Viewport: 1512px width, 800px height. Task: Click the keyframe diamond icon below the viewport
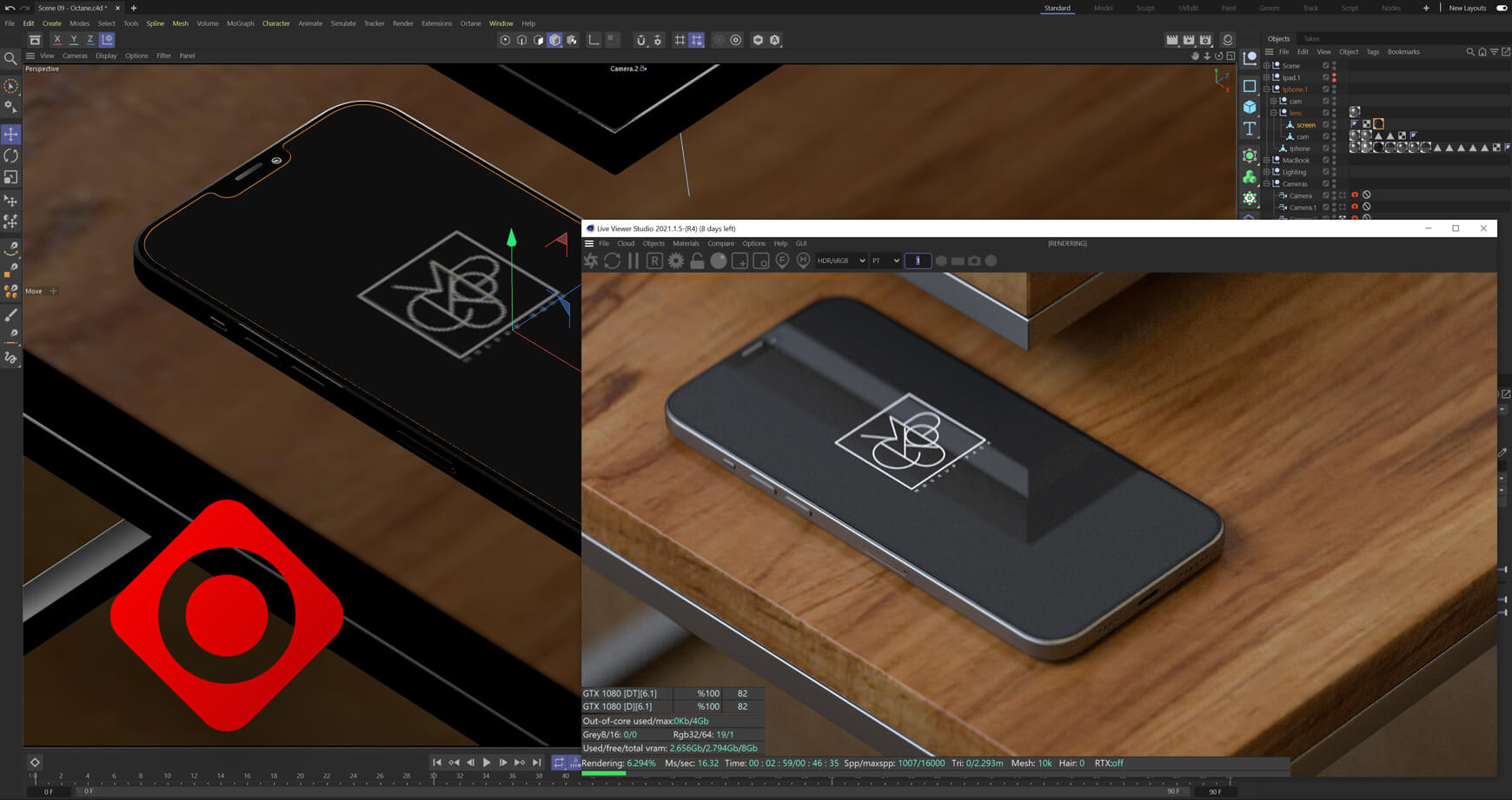pyautogui.click(x=35, y=762)
